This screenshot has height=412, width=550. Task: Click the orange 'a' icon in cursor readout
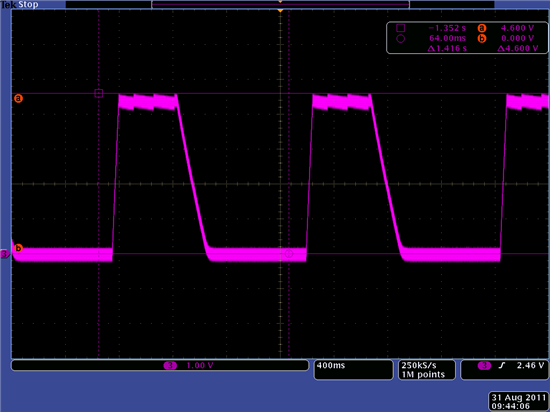(x=482, y=28)
